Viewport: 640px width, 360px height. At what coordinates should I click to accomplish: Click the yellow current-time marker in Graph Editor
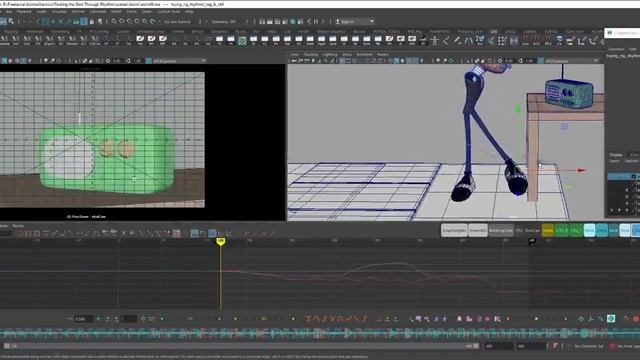pos(220,242)
